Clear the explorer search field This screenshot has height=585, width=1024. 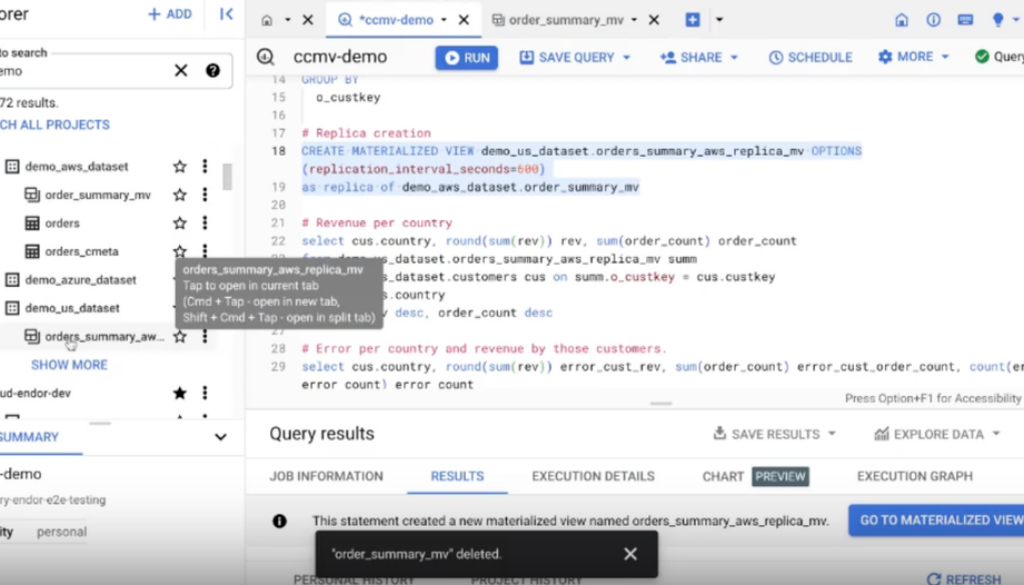(x=181, y=70)
